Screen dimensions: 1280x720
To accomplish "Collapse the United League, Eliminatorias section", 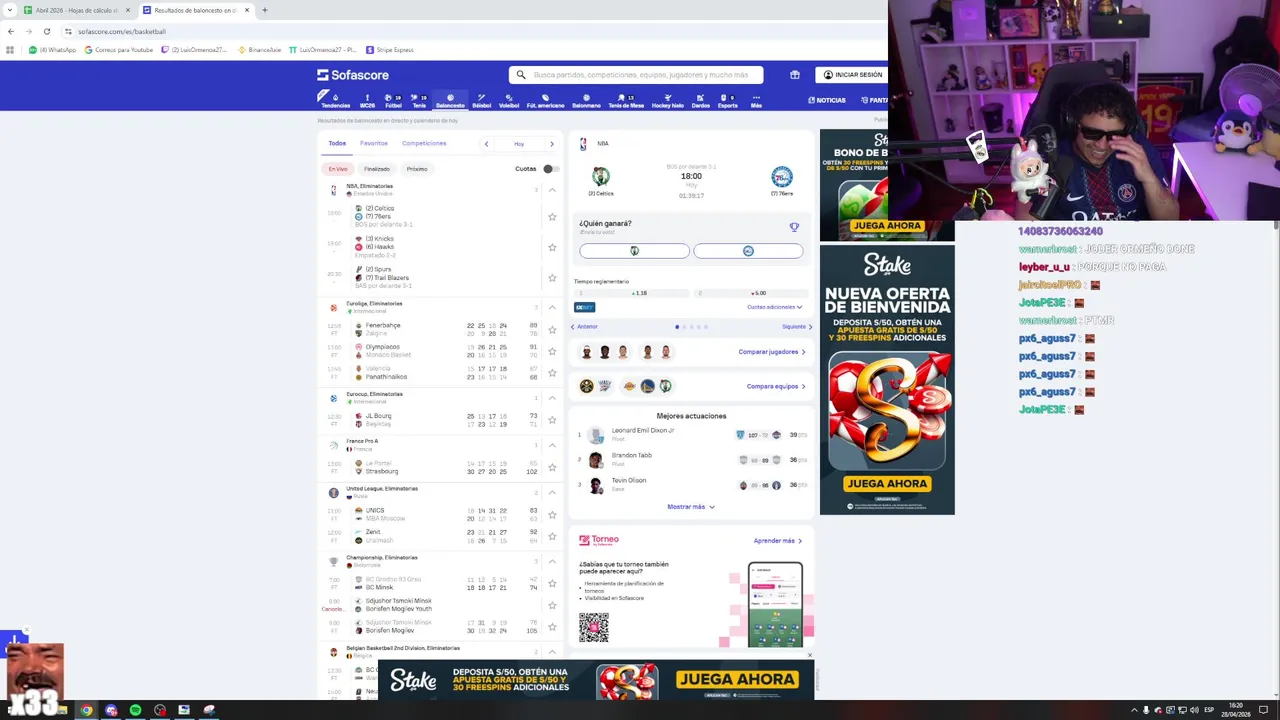I will (x=552, y=492).
